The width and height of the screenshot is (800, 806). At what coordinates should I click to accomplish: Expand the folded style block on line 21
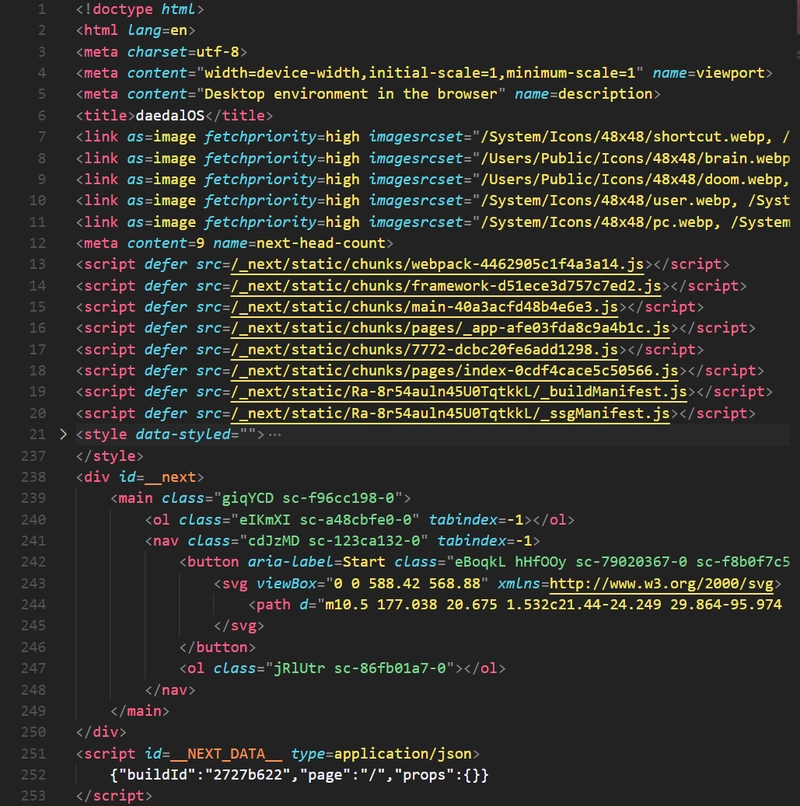[x=63, y=434]
